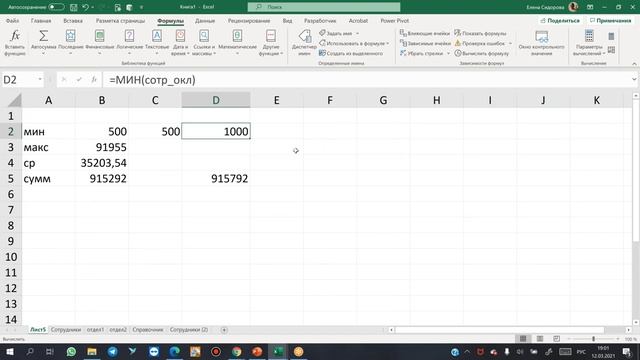The height and width of the screenshot is (360, 640).
Task: Open Lookup and Reference functions icon
Action: [x=204, y=36]
